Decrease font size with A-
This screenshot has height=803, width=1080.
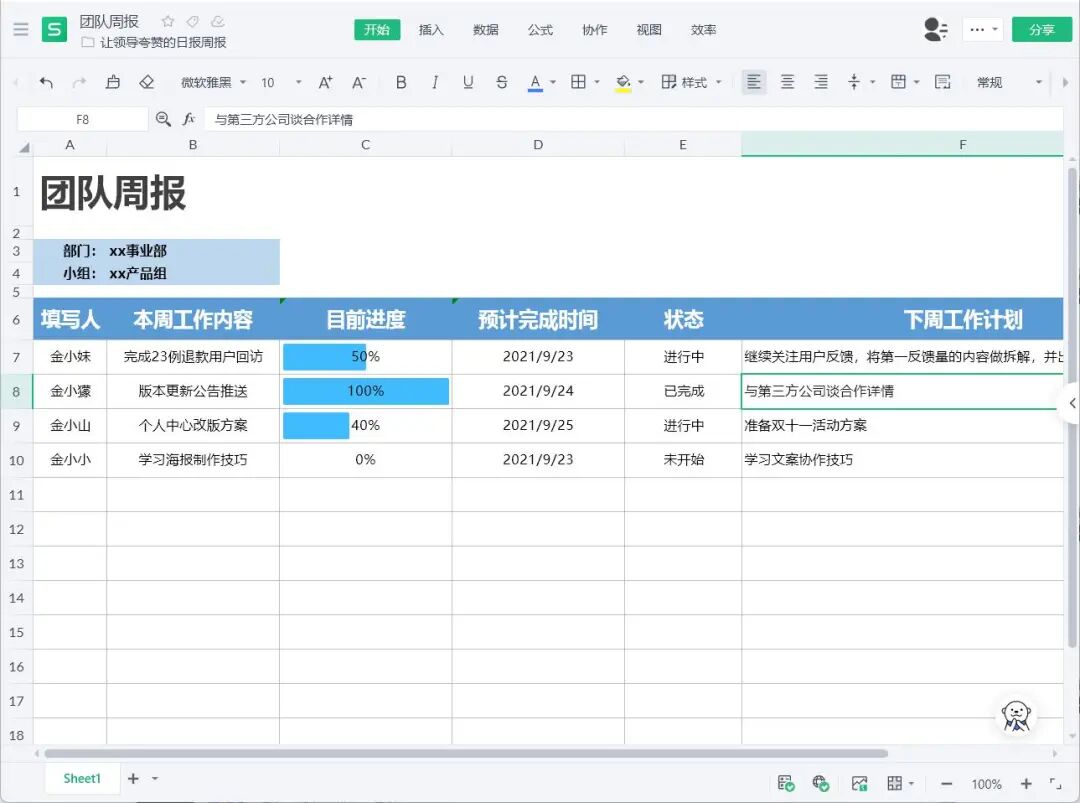click(359, 83)
